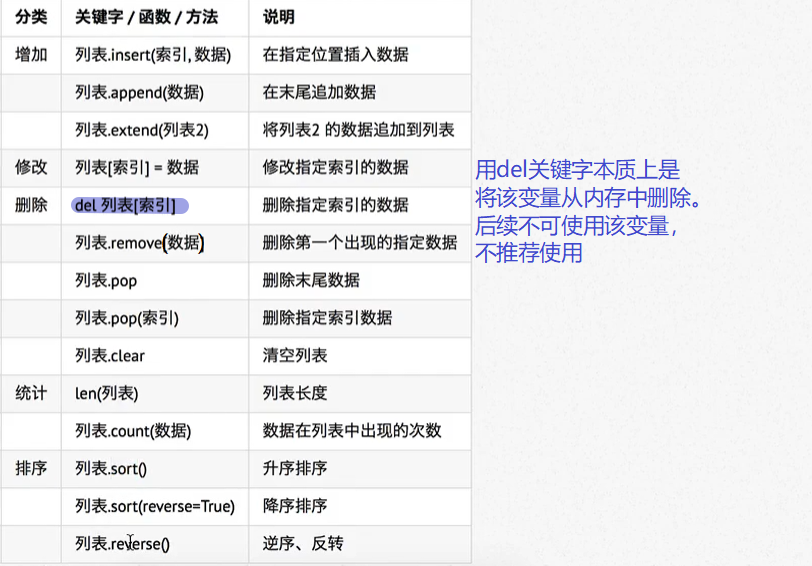Select the '列表[索引] = 数据' cell
Image resolution: width=812 pixels, height=566 pixels.
[x=137, y=167]
